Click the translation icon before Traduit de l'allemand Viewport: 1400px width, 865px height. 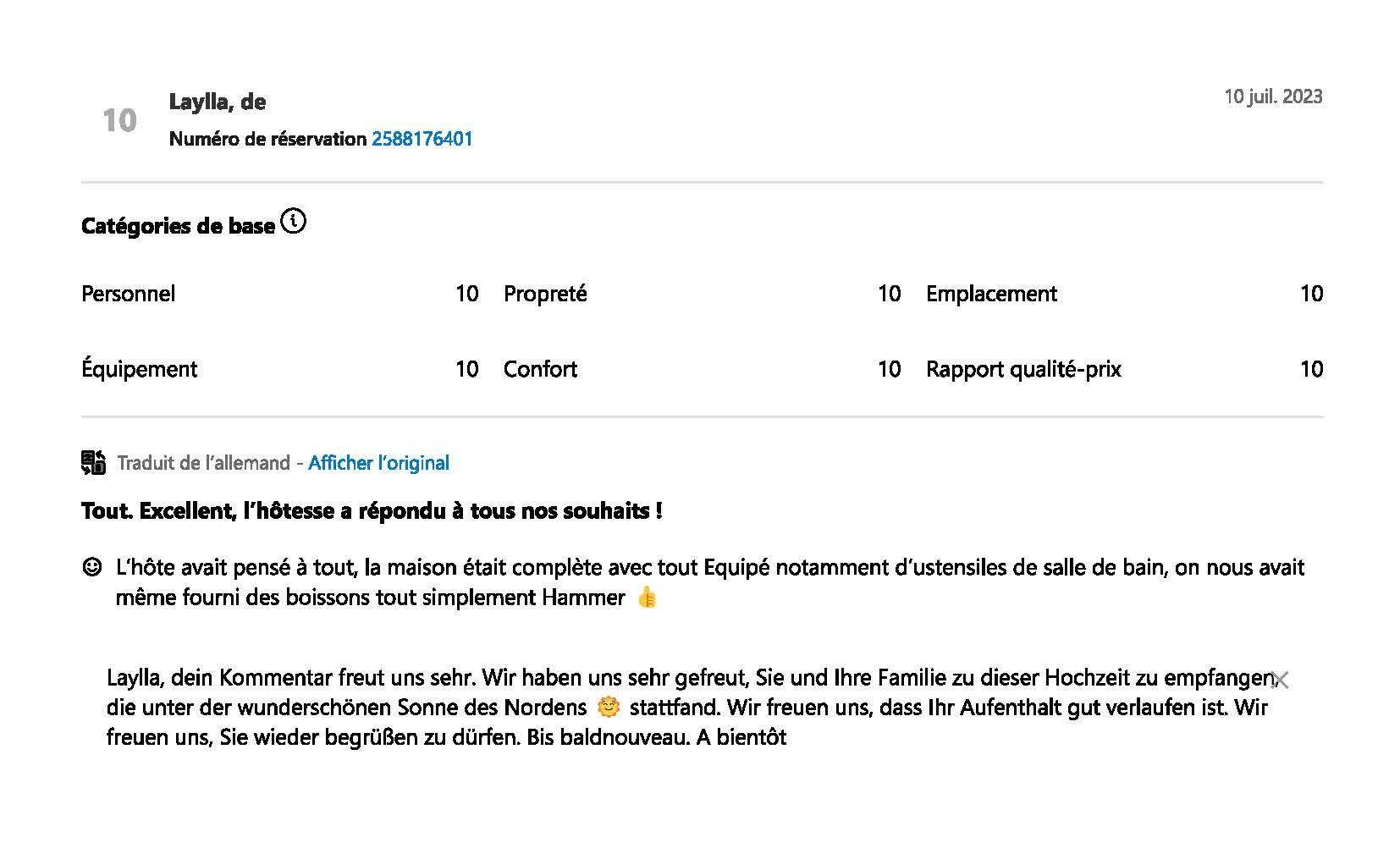tap(94, 462)
